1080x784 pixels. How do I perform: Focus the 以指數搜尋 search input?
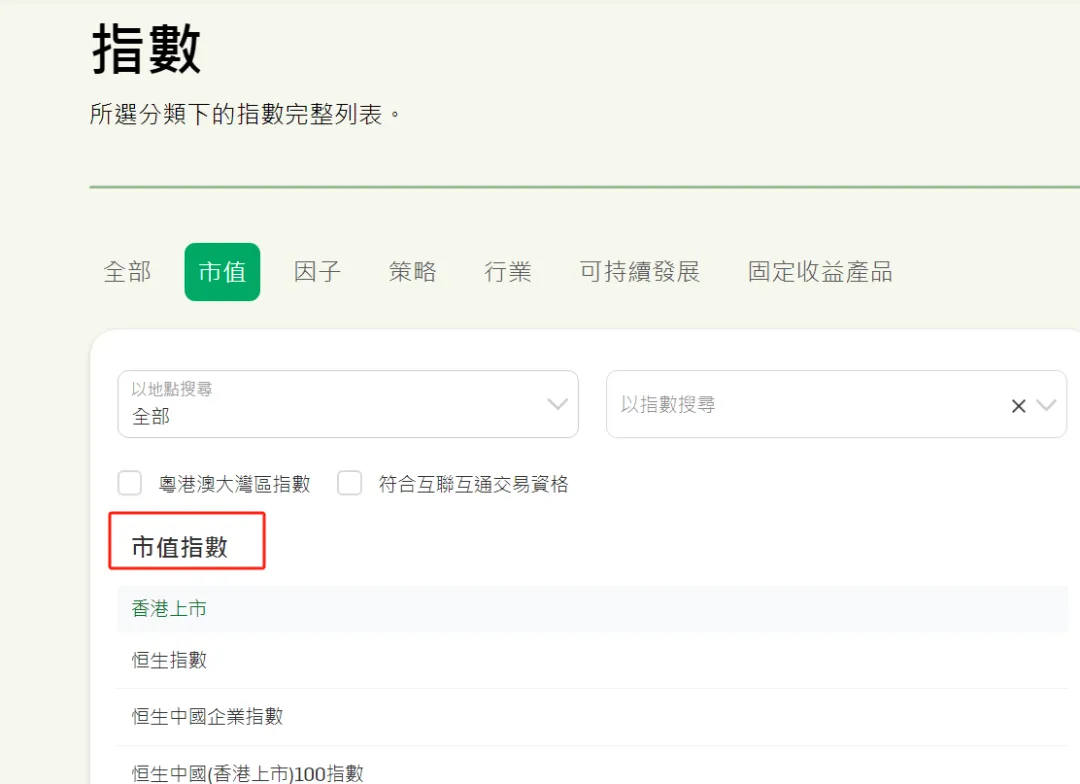click(x=800, y=405)
